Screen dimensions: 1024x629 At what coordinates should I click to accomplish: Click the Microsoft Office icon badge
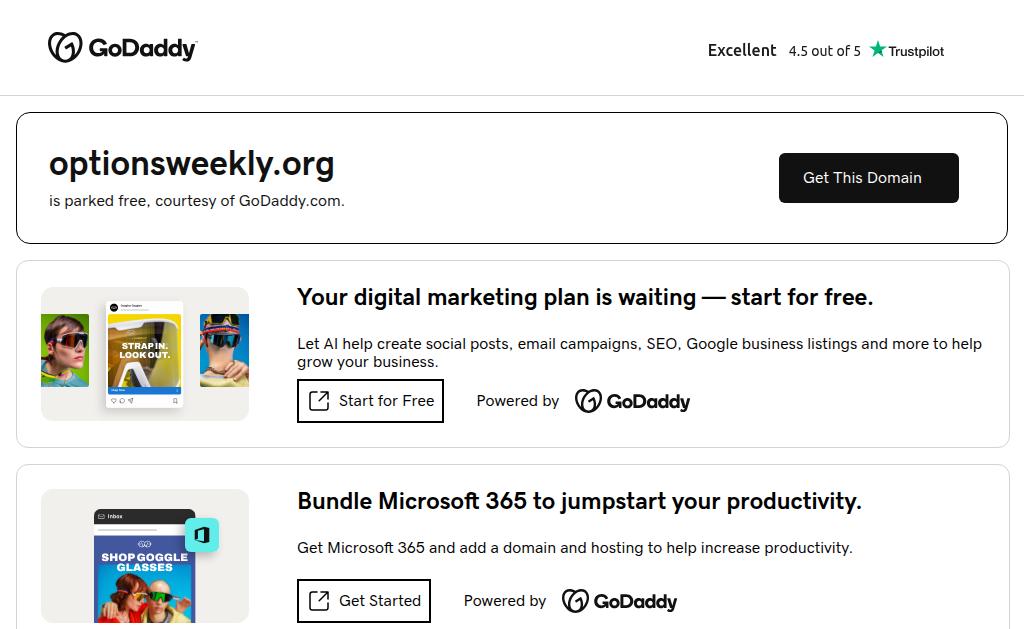tap(202, 535)
